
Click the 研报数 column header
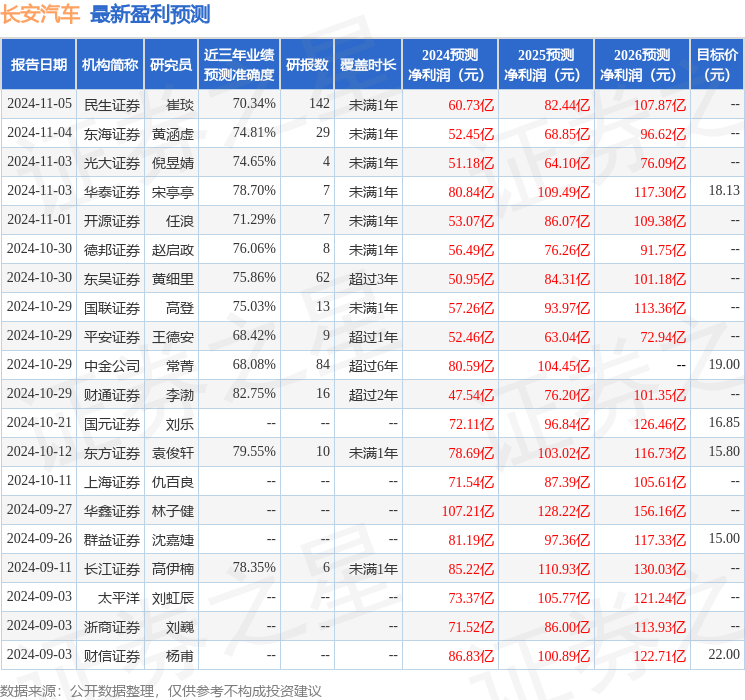point(307,65)
